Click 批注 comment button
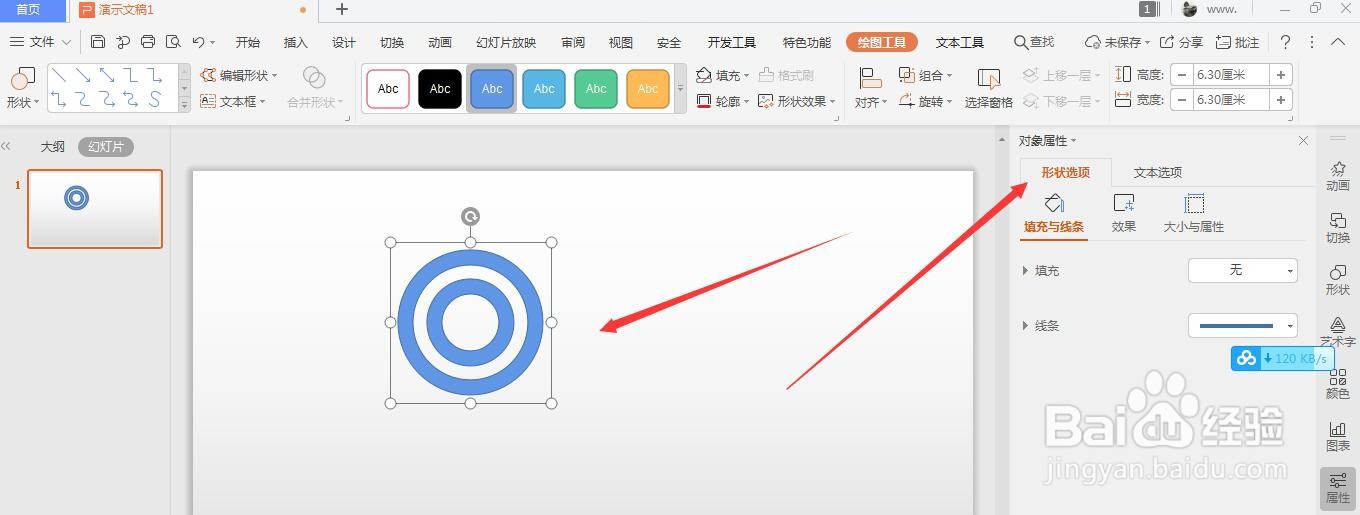This screenshot has width=1360, height=515. 1238,42
